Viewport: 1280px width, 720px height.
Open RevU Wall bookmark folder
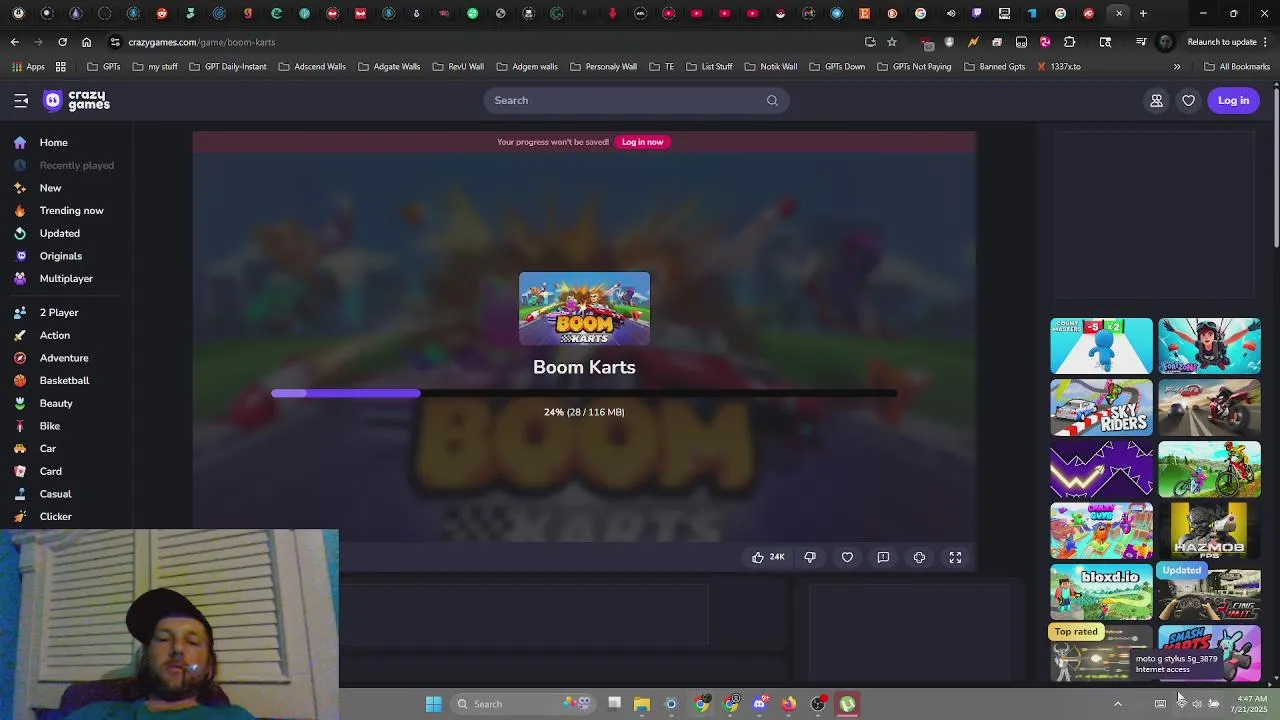[458, 67]
